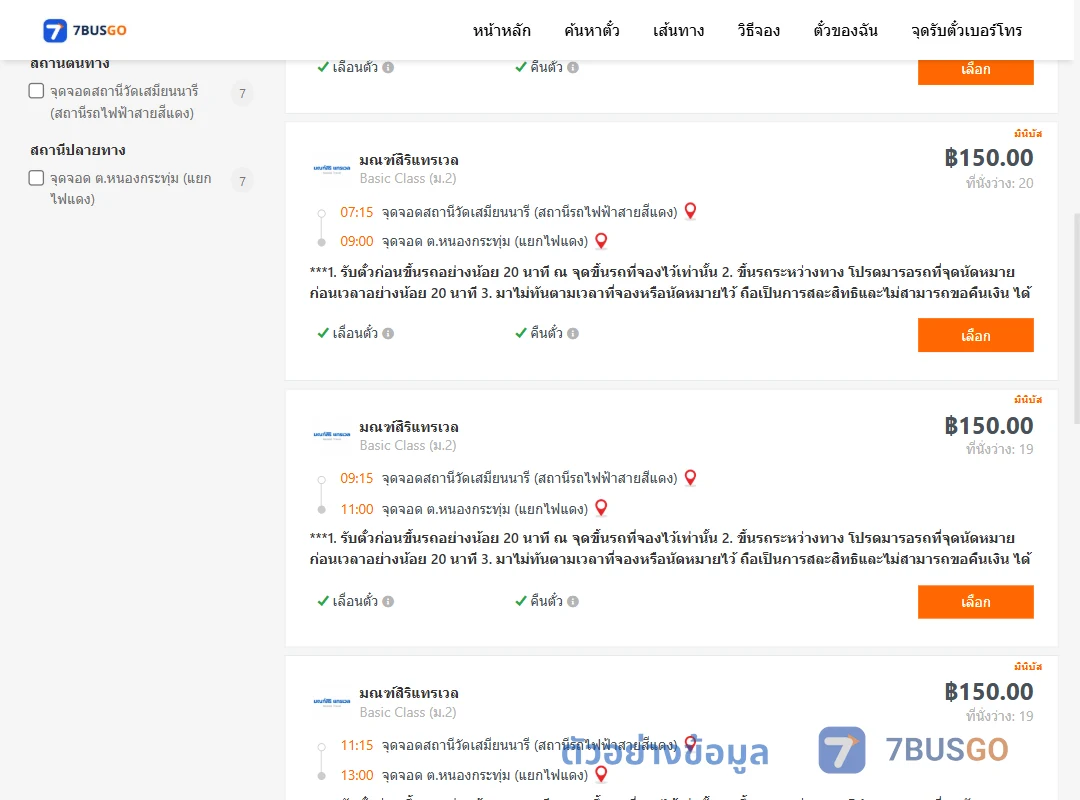Screen dimensions: 1080x800
Task: Click operator logo on 11:15 trip card
Action: 332,701
